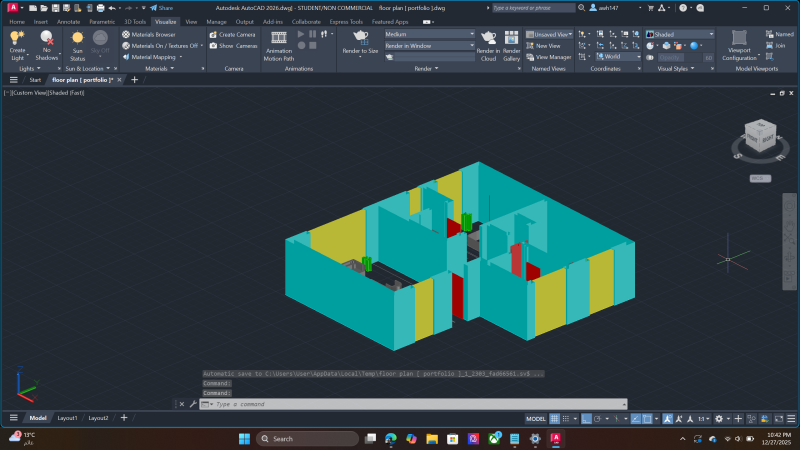Expand the World coordinate system dropdown
This screenshot has height=450, width=800.
click(x=620, y=57)
